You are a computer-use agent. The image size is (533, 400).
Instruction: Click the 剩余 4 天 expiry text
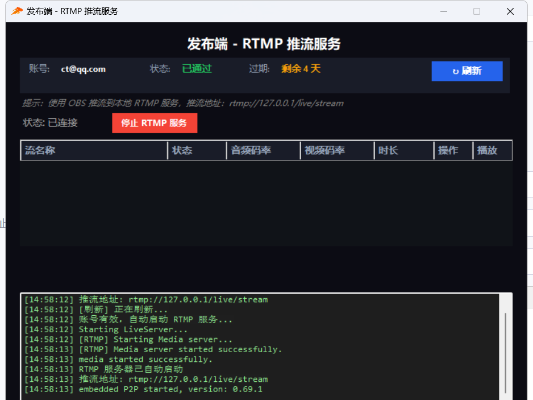301,69
